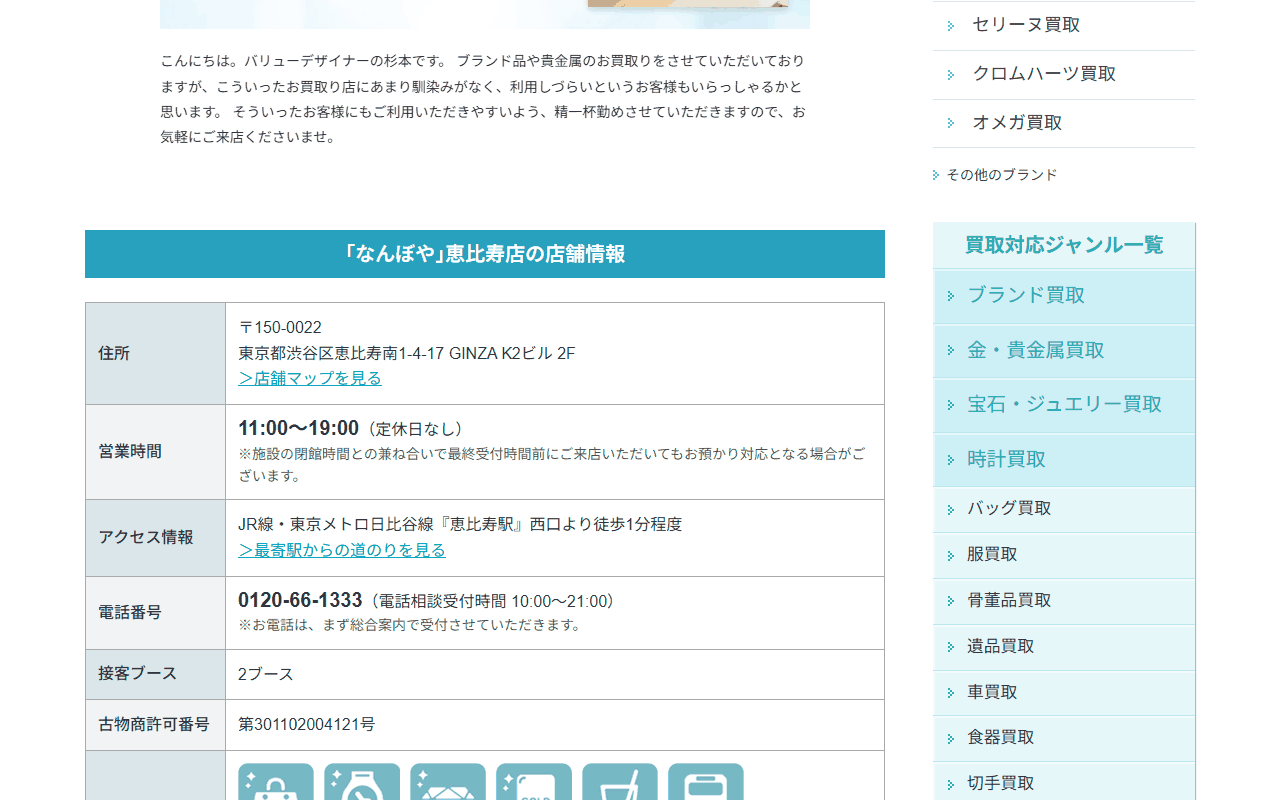Click the arrow bullet beside 遺品買取
Viewport: 1280px width, 800px height.
(951, 648)
